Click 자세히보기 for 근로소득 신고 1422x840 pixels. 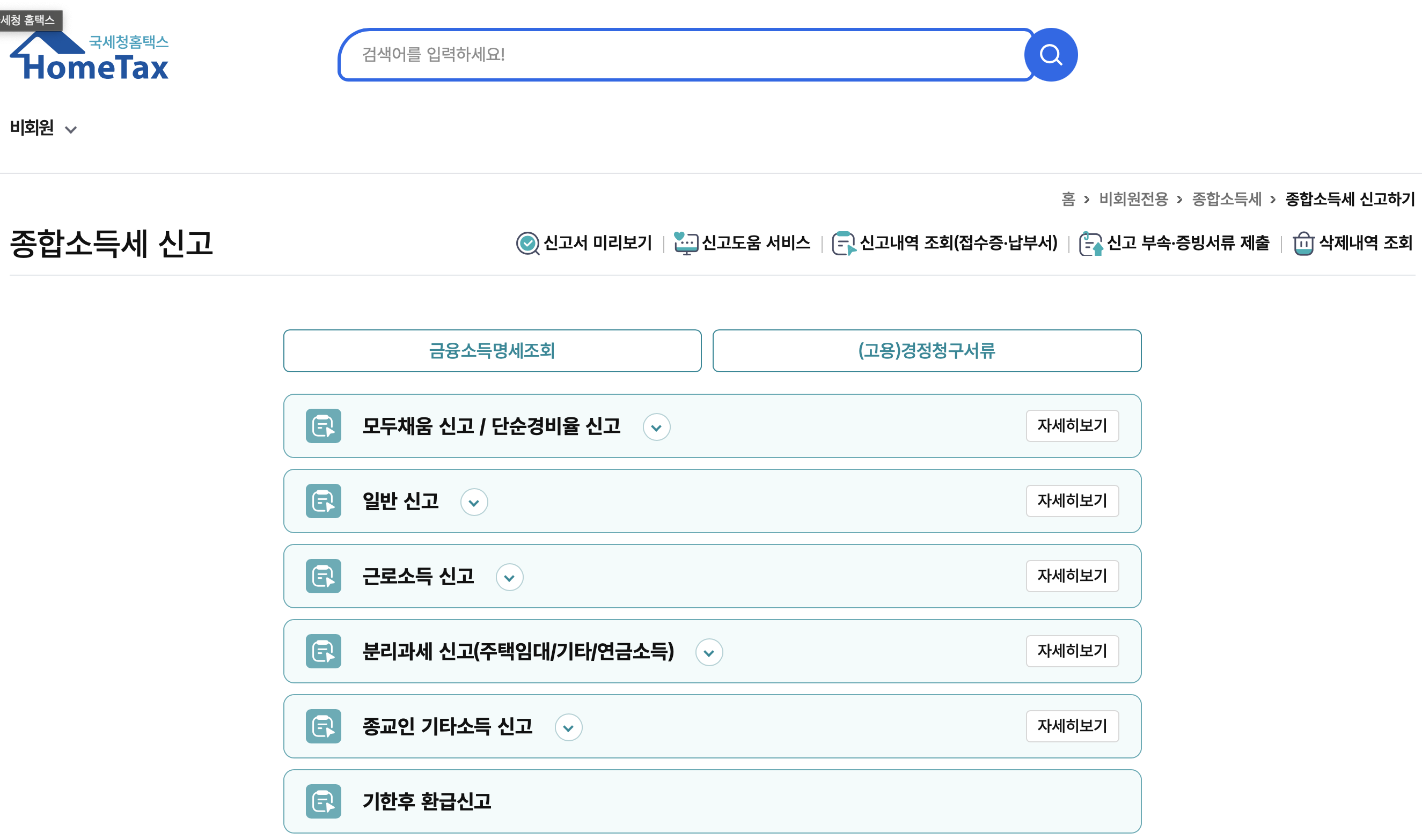coord(1072,576)
